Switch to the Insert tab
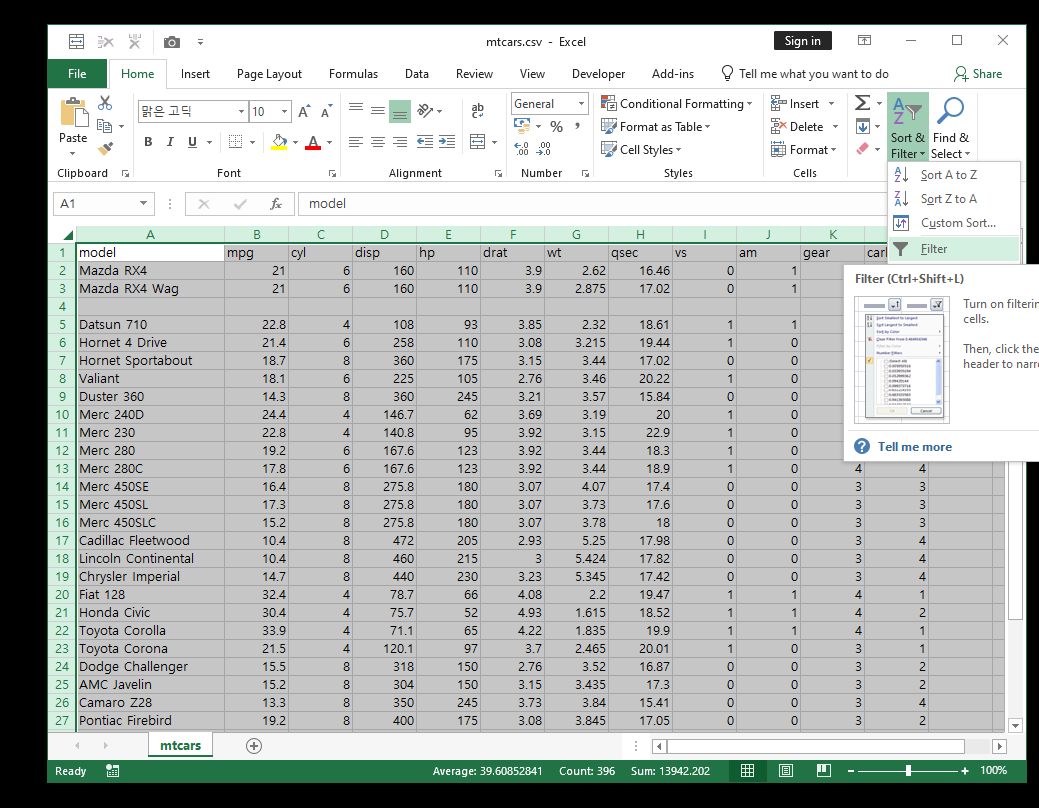The height and width of the screenshot is (808, 1039). (x=195, y=74)
